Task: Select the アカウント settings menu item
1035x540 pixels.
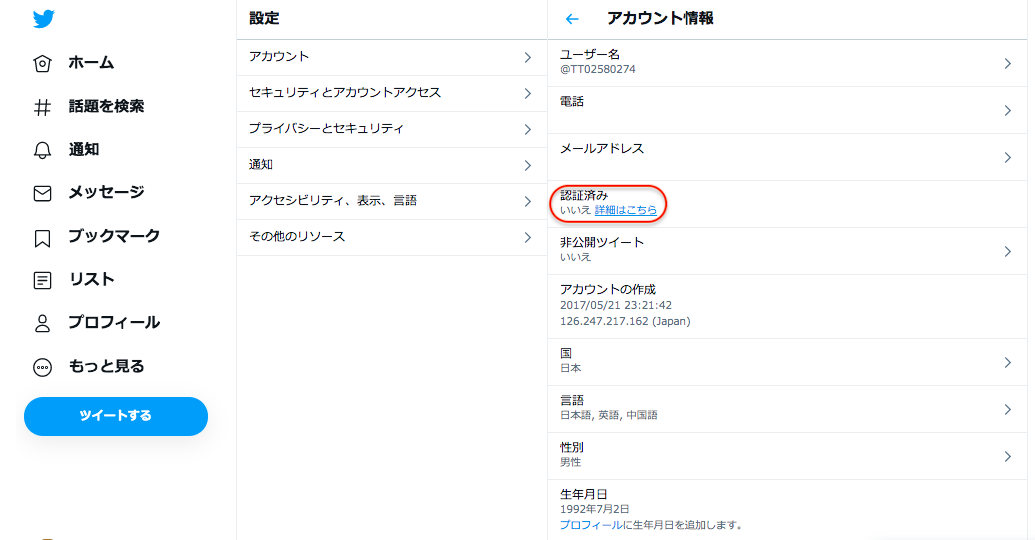Action: click(x=391, y=57)
